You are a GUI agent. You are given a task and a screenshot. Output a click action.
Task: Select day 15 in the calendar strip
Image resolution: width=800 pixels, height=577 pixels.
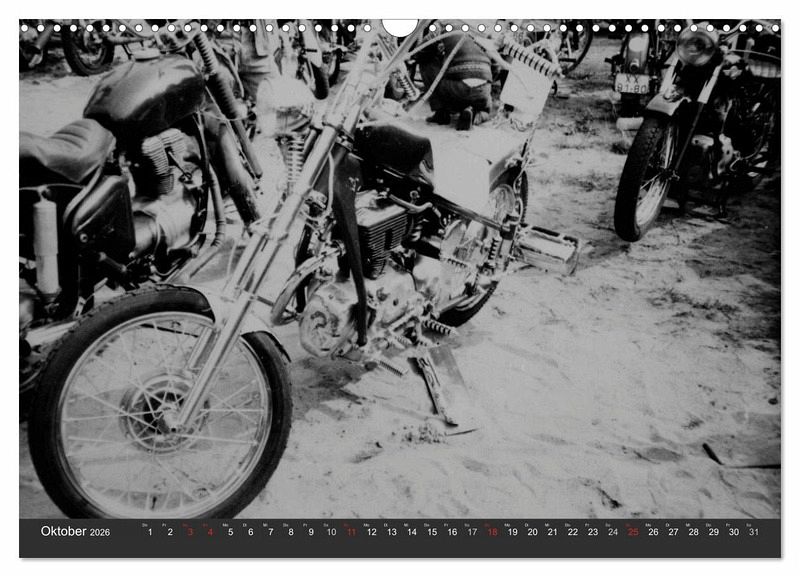coord(432,532)
